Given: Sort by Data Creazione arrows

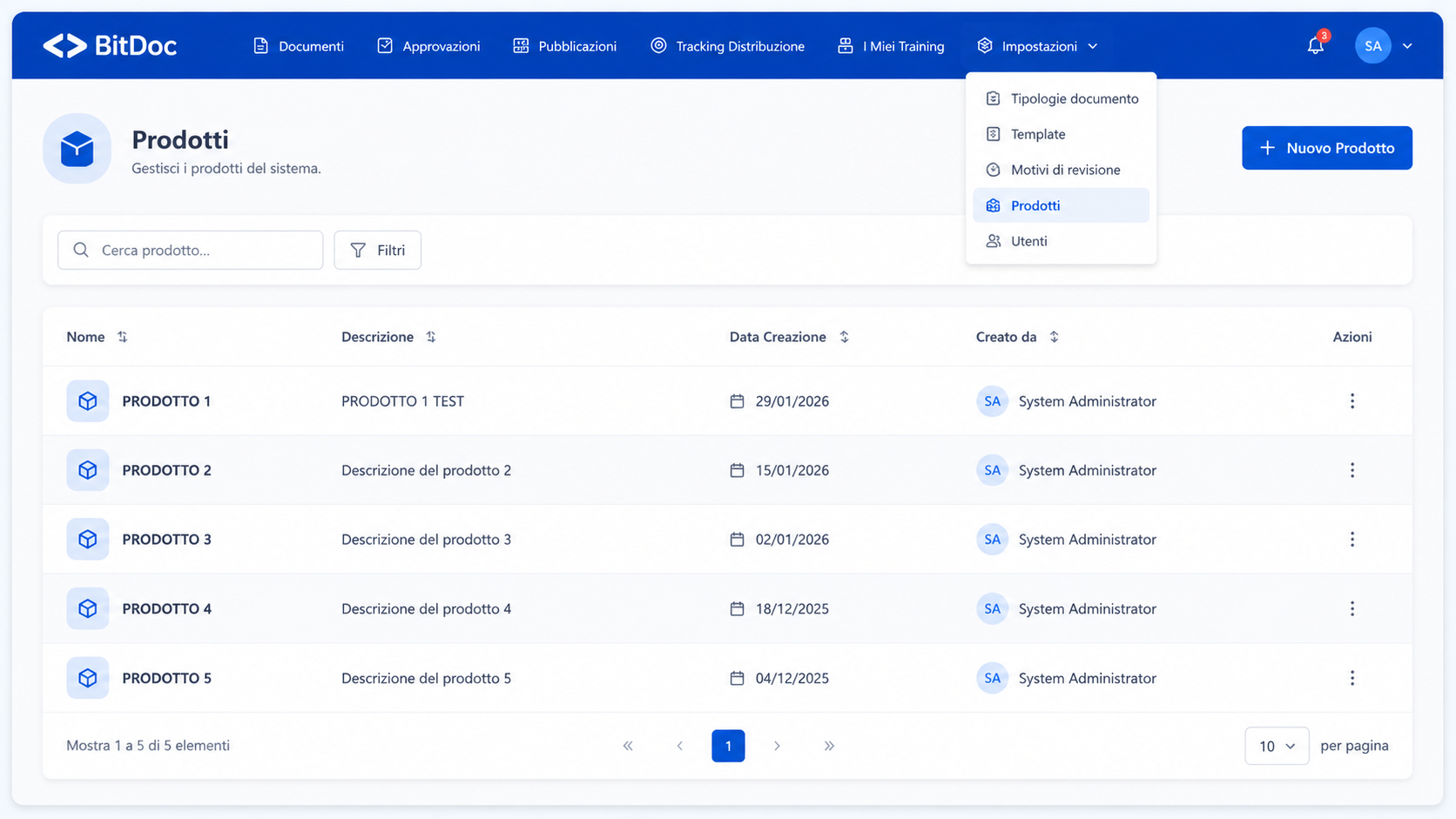Looking at the screenshot, I should click(844, 337).
